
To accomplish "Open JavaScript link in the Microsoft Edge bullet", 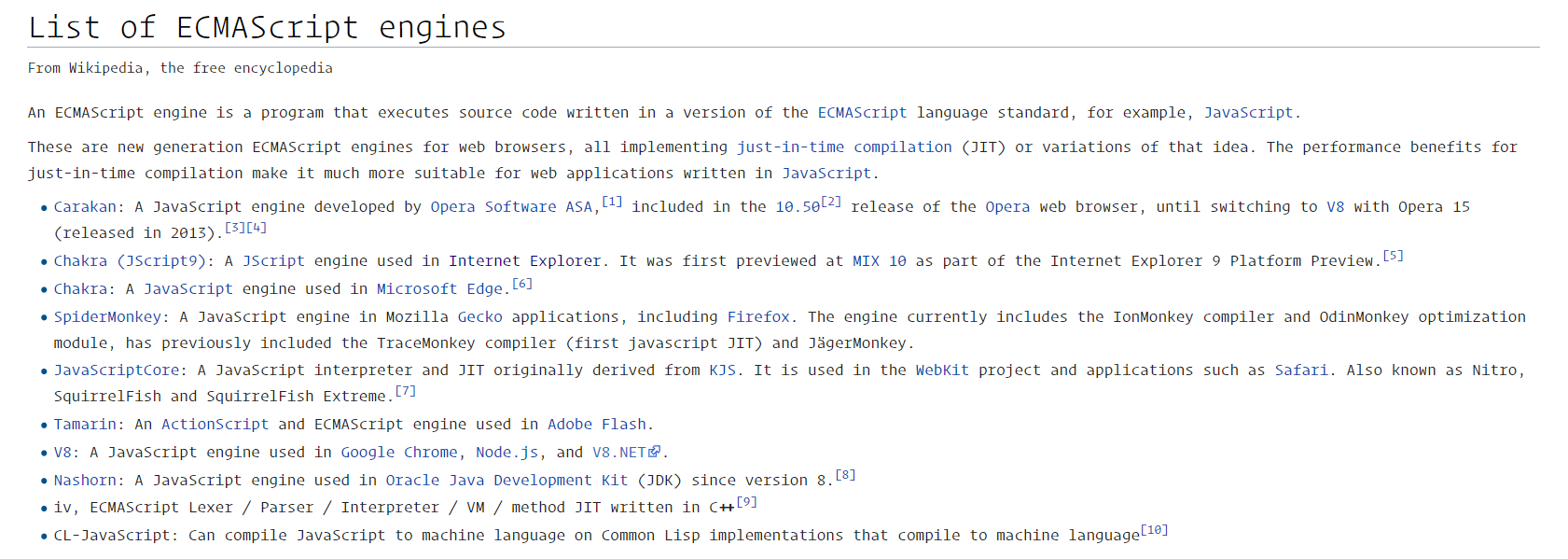I will (x=188, y=289).
